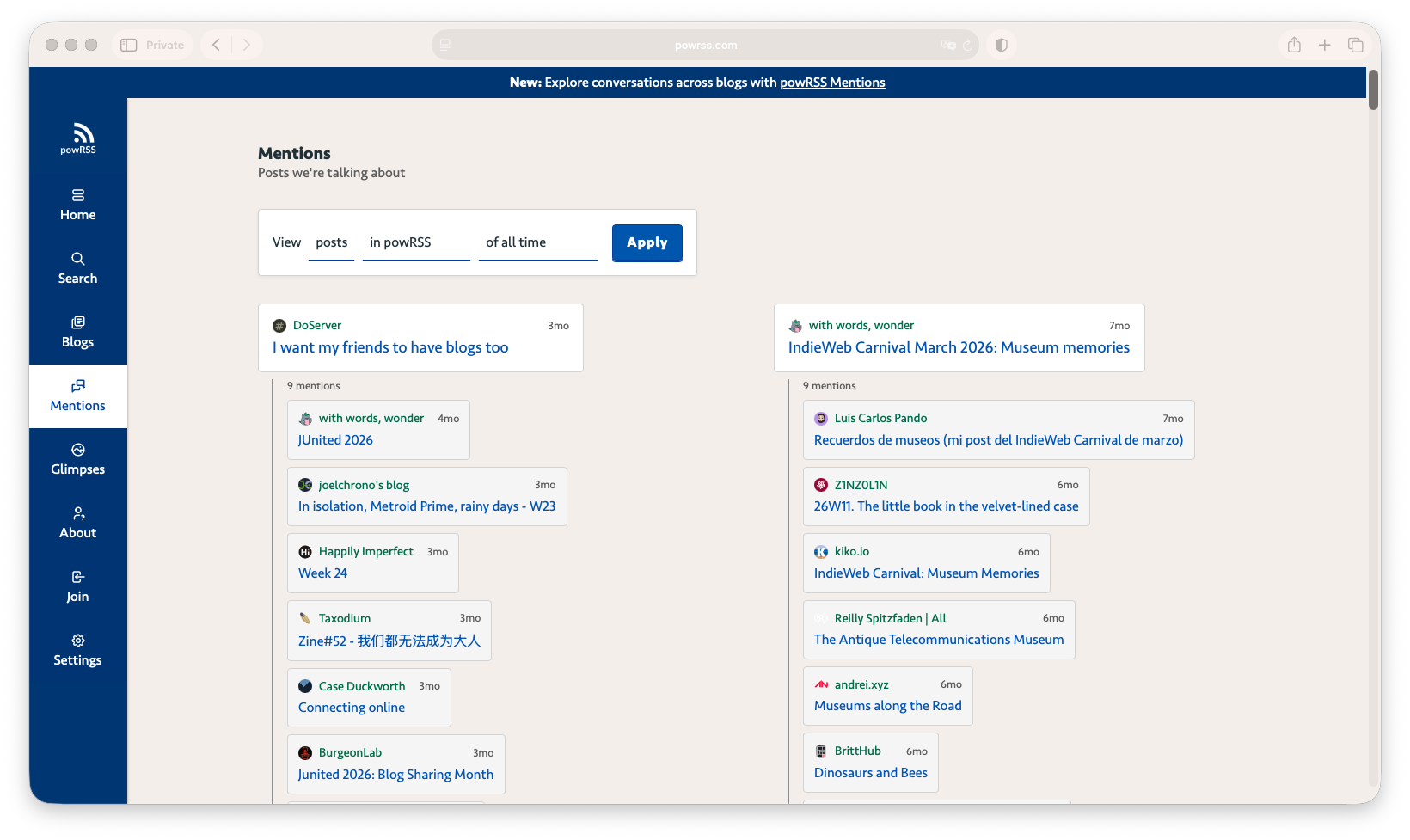Click the page vertical scrollbar
Image resolution: width=1410 pixels, height=840 pixels.
pyautogui.click(x=1374, y=89)
